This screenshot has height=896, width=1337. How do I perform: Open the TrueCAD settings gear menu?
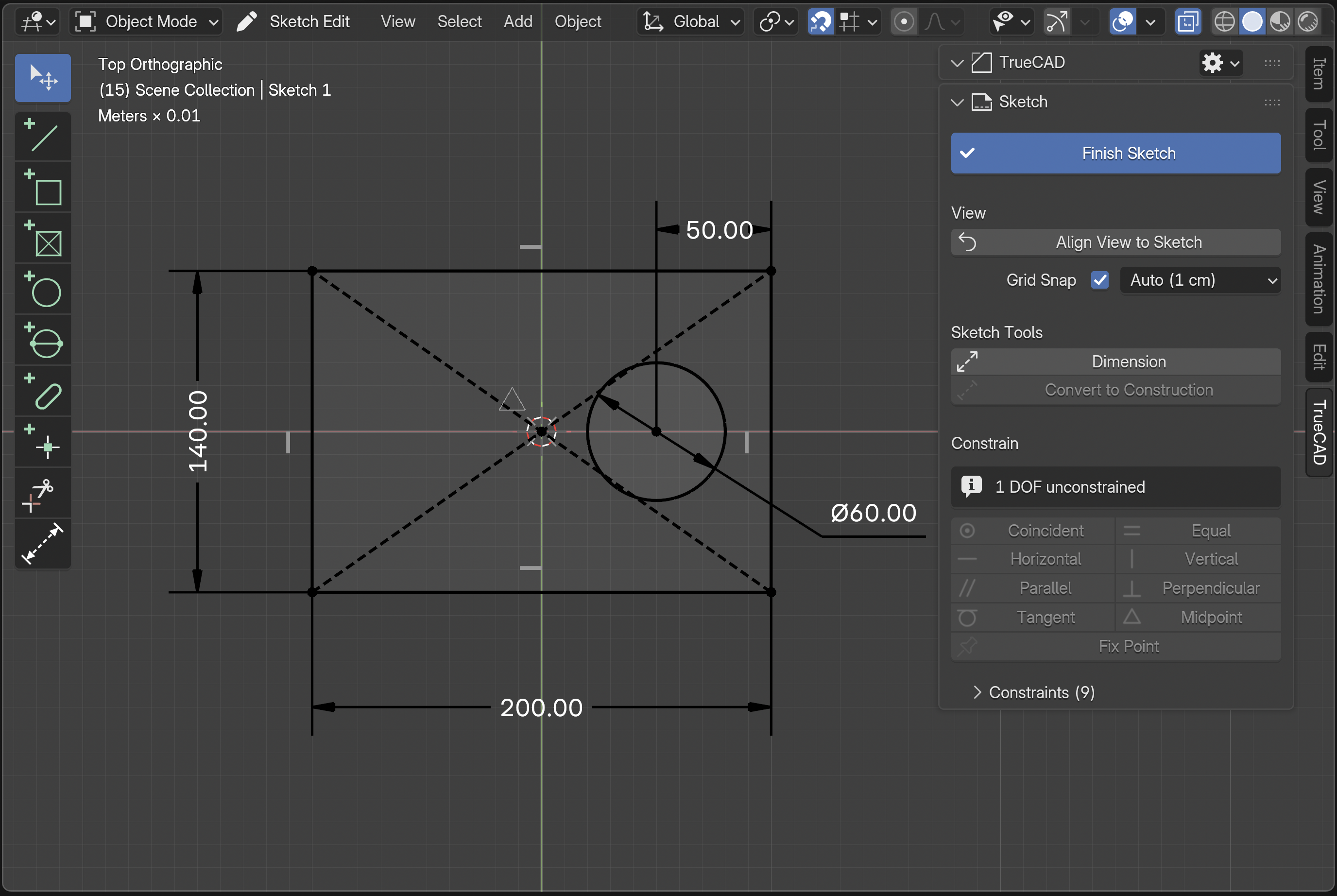pos(1220,62)
